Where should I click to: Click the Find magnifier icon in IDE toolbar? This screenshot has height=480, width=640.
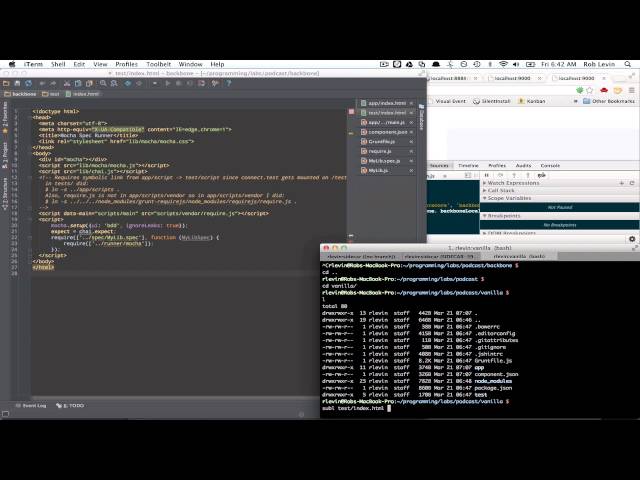pyautogui.click(x=103, y=83)
